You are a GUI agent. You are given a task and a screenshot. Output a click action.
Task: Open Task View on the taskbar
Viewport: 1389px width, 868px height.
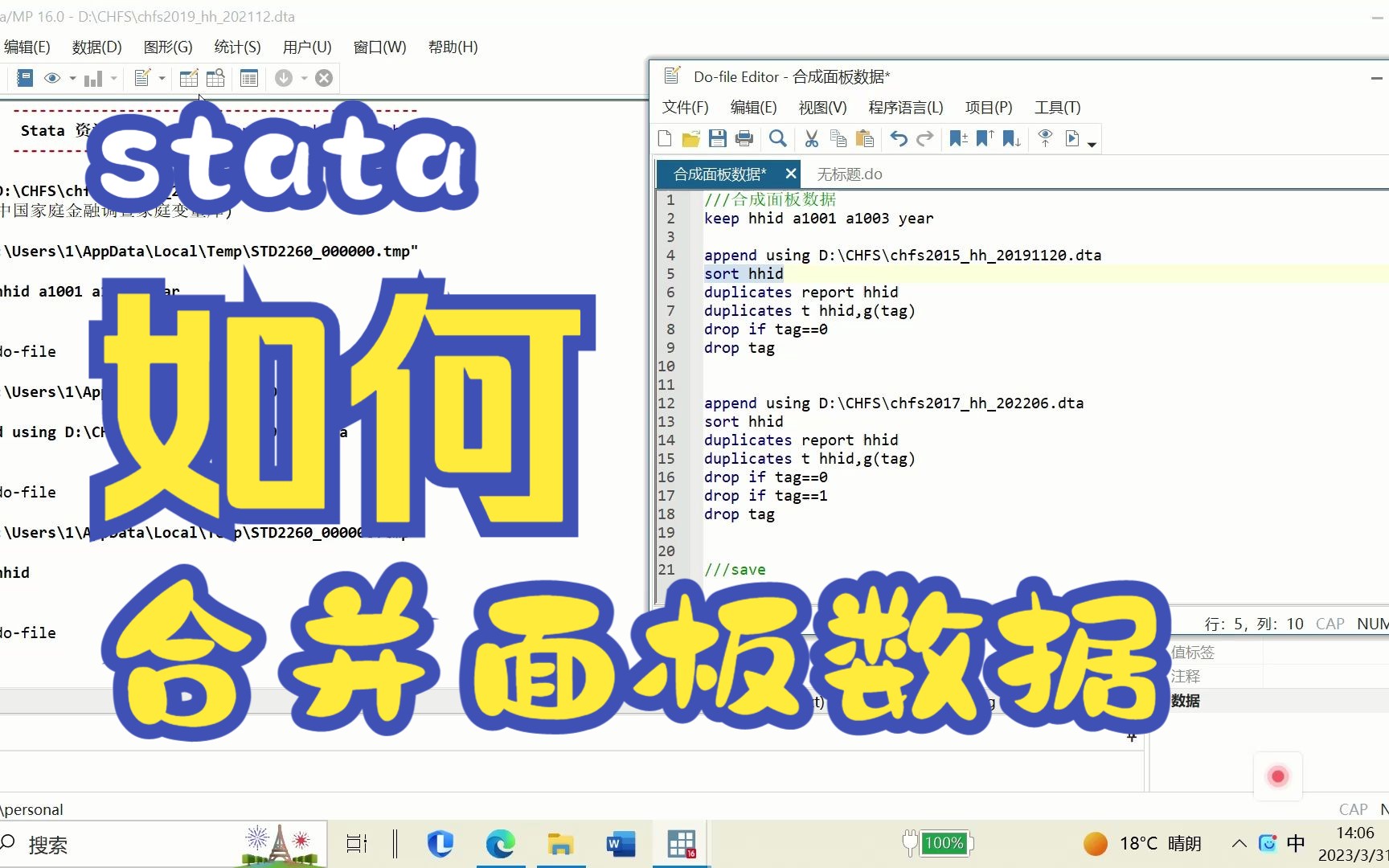[356, 844]
